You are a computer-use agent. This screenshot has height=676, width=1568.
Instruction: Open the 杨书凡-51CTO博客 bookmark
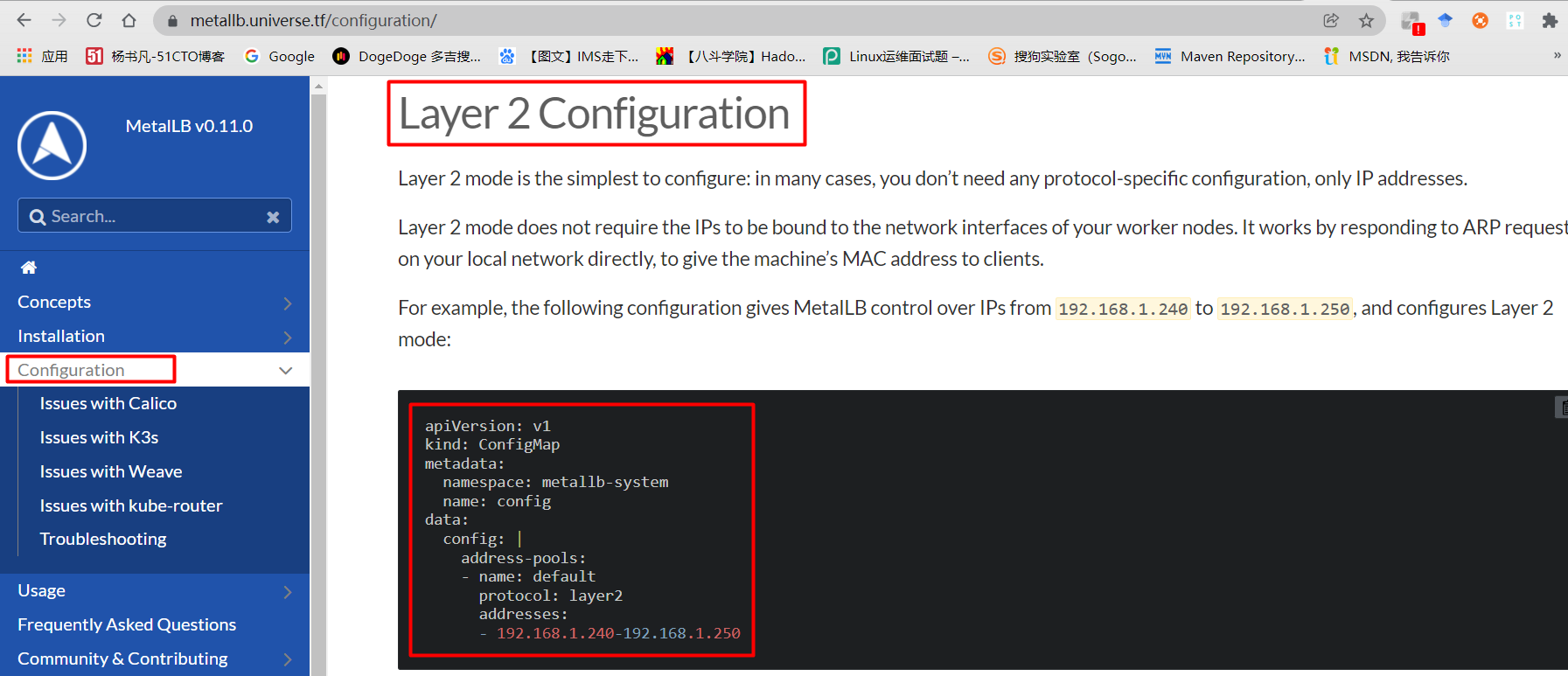point(155,56)
